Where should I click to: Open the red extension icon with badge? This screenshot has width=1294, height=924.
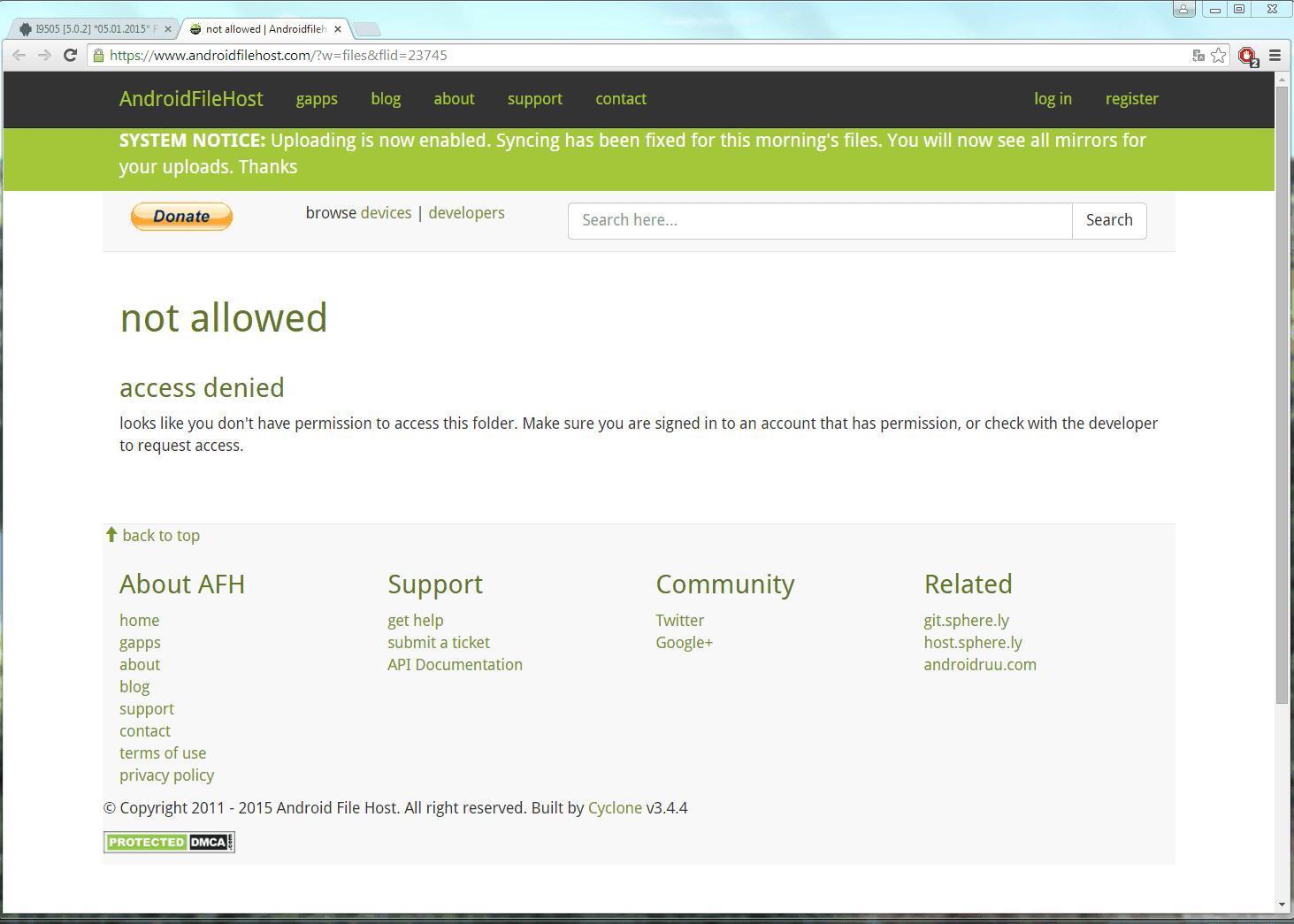1248,57
